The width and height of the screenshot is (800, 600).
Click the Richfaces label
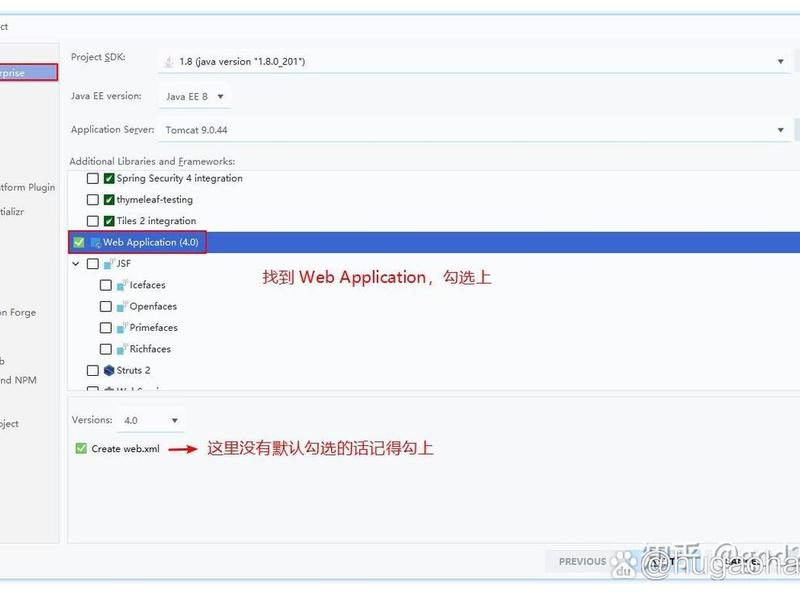[150, 349]
